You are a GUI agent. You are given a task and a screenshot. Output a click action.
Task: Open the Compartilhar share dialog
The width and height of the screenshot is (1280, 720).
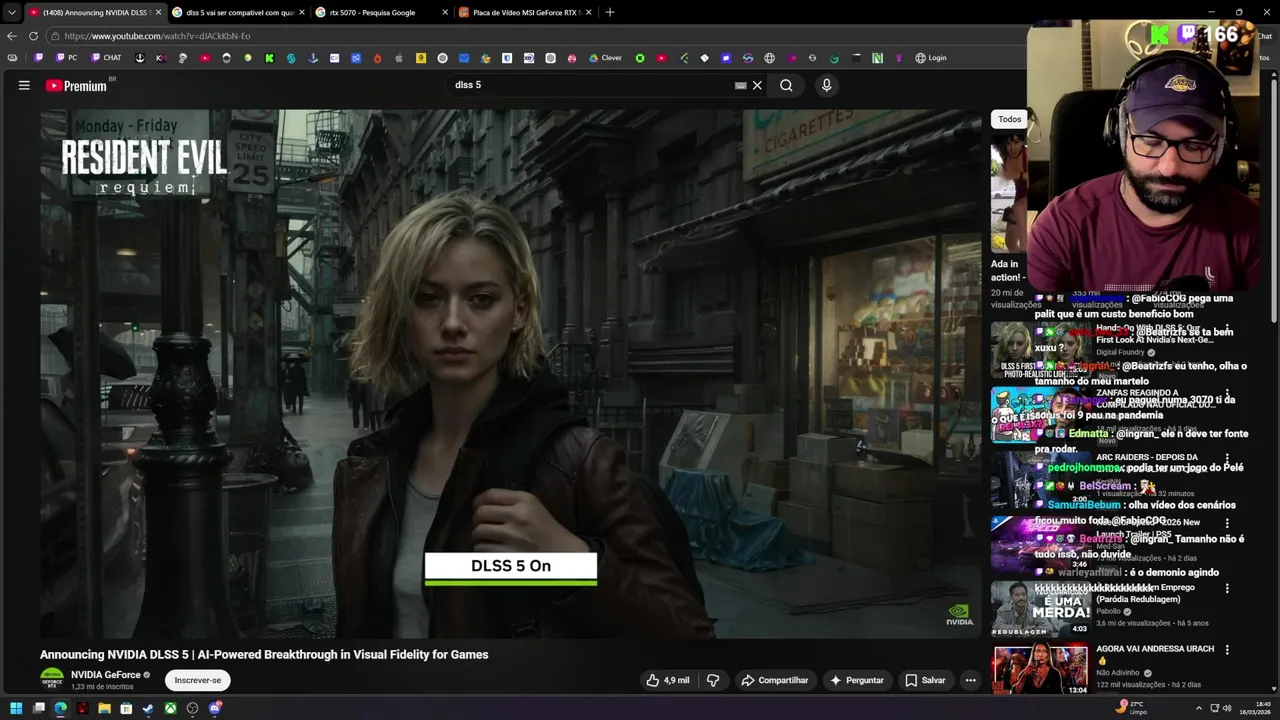774,680
